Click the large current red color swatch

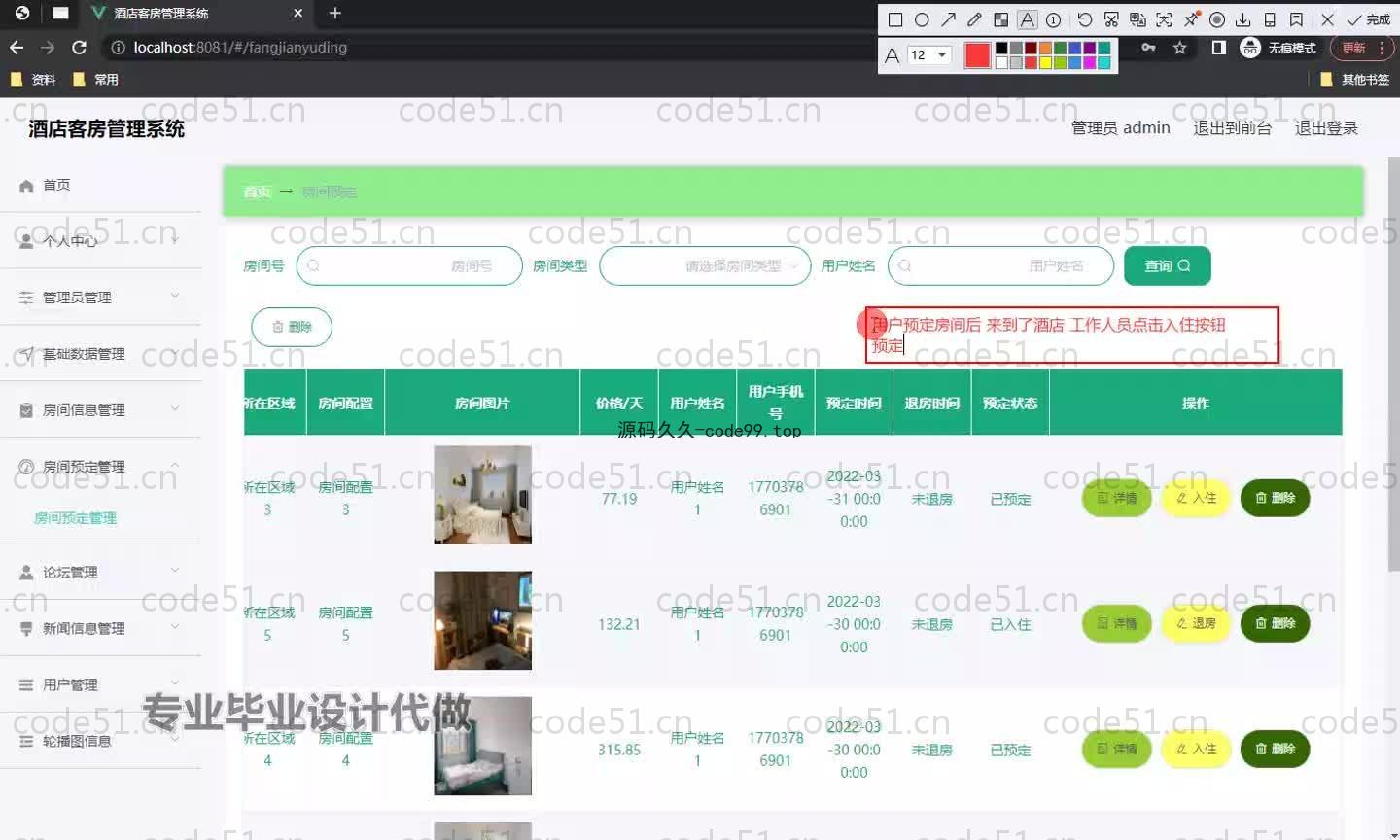tap(977, 55)
